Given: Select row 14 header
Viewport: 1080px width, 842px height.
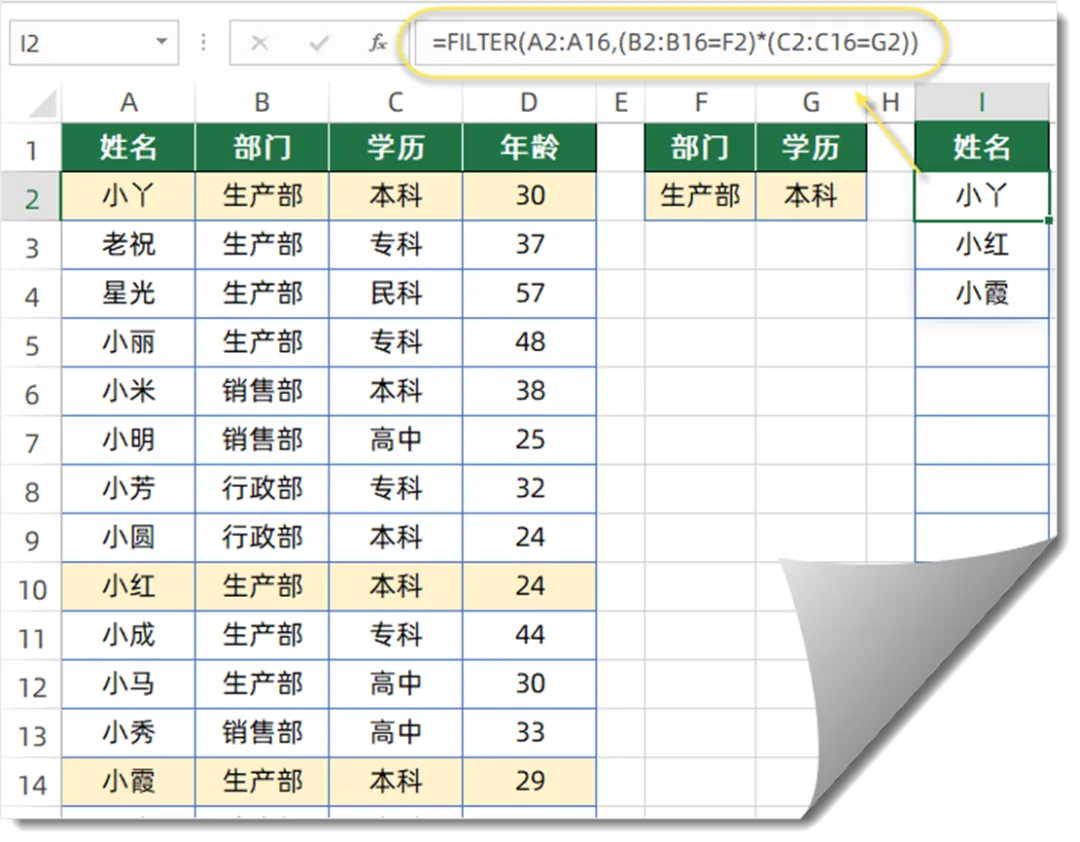Looking at the screenshot, I should pyautogui.click(x=32, y=783).
